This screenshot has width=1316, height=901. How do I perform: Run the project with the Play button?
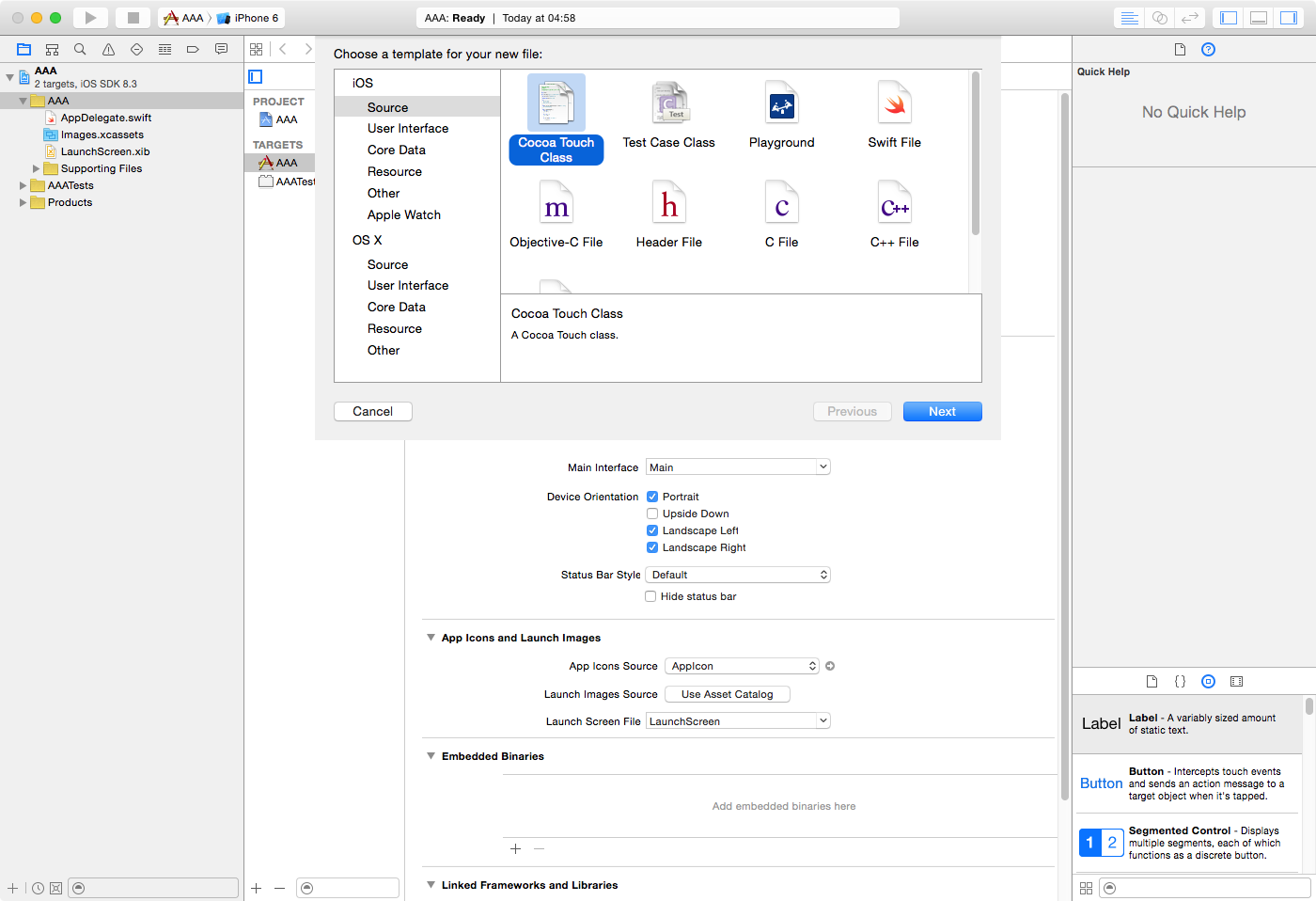[x=90, y=18]
